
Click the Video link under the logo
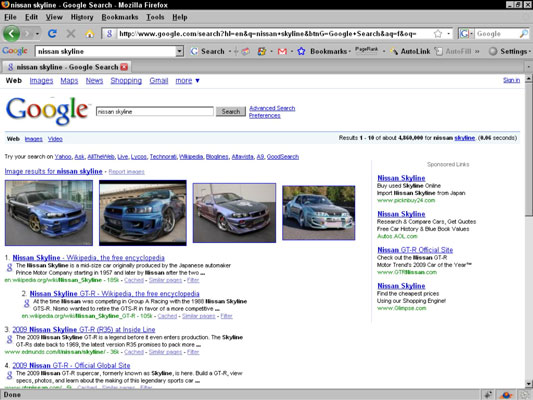tap(55, 139)
